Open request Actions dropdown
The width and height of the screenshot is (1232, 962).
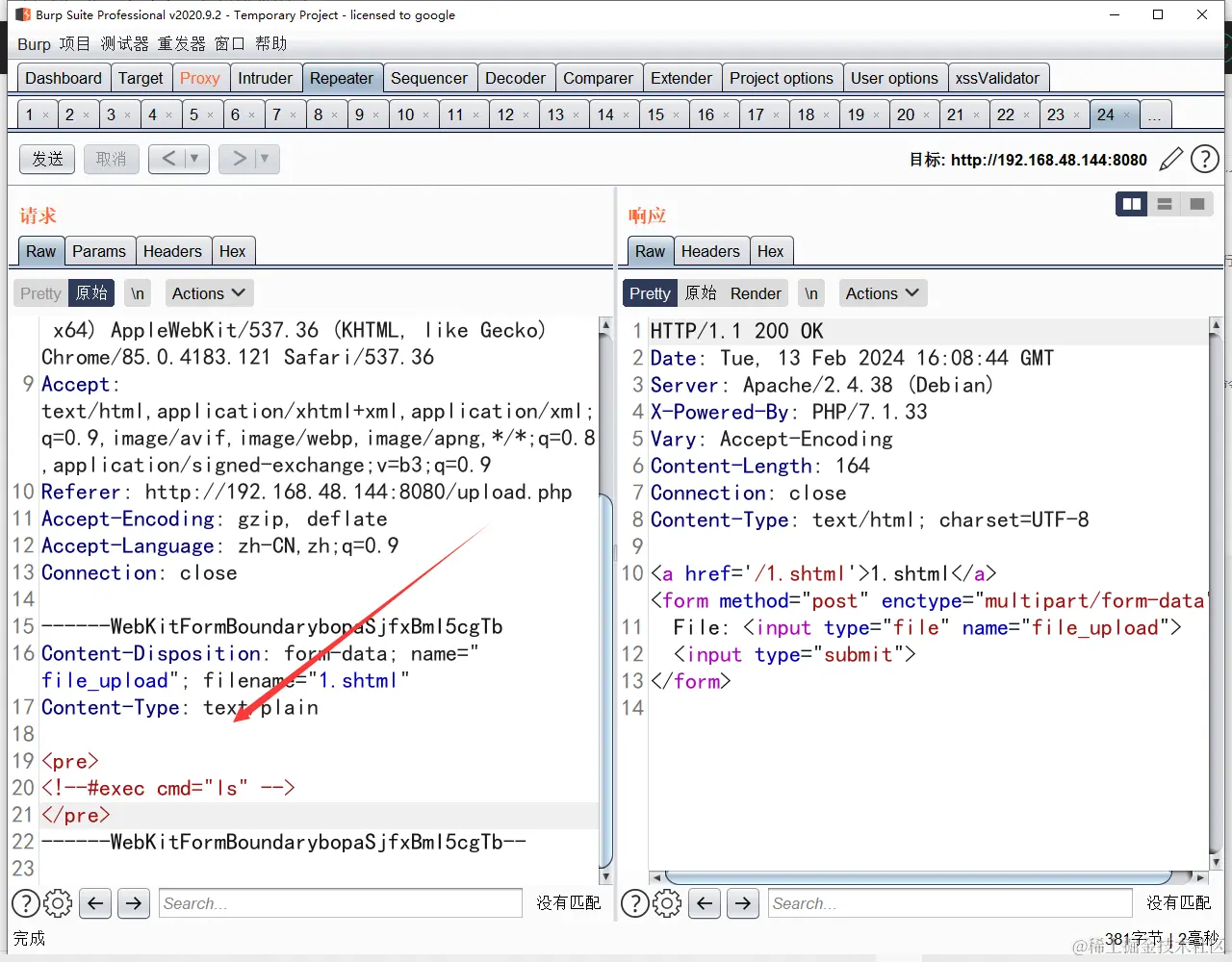[x=208, y=293]
